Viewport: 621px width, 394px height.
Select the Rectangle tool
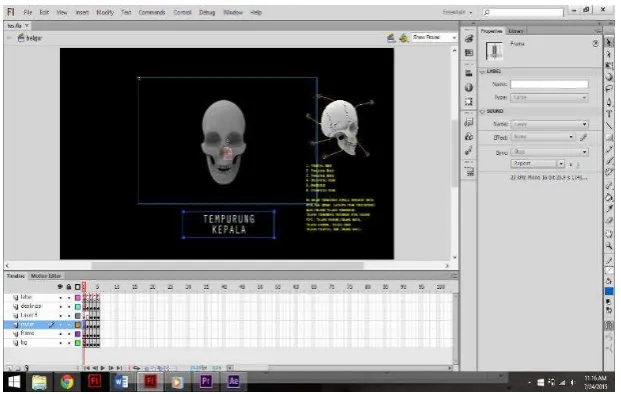[x=609, y=137]
